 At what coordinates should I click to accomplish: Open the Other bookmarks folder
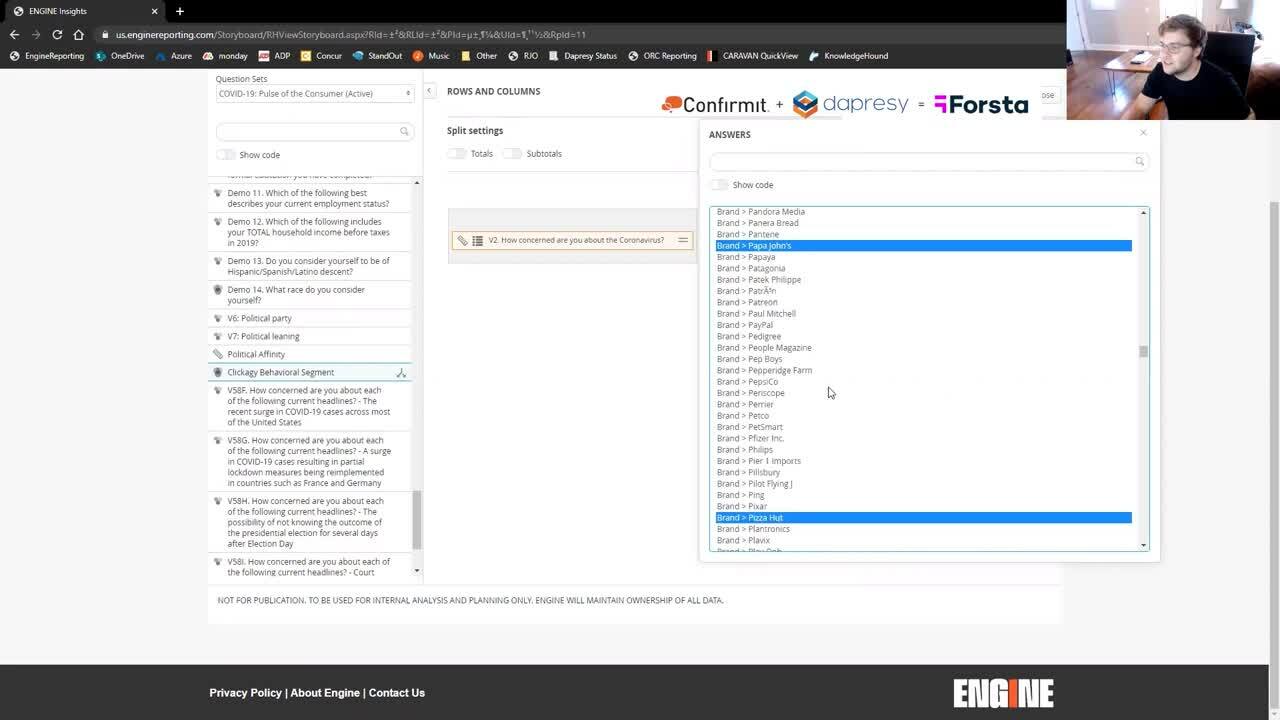coord(479,56)
